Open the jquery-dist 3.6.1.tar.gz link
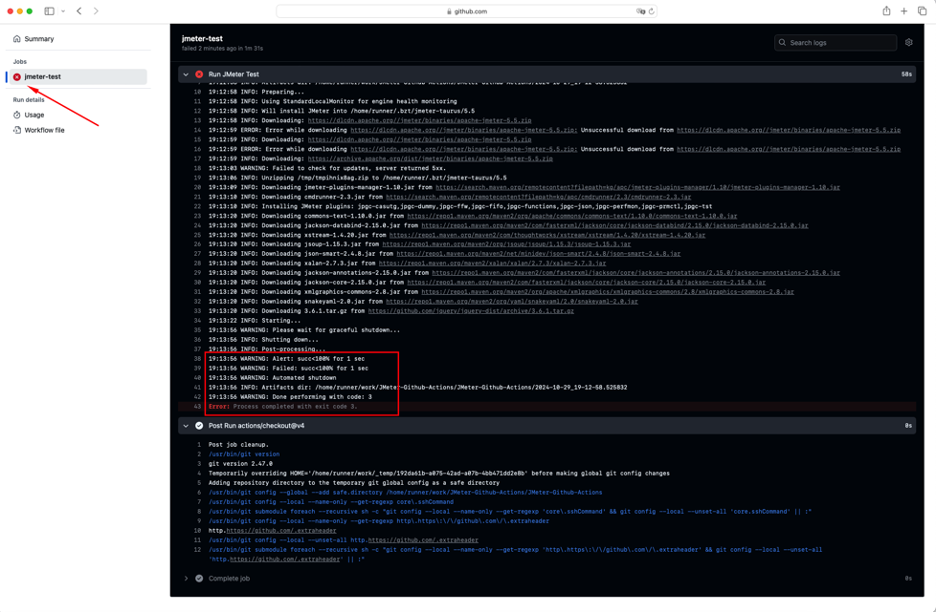 click(471, 311)
